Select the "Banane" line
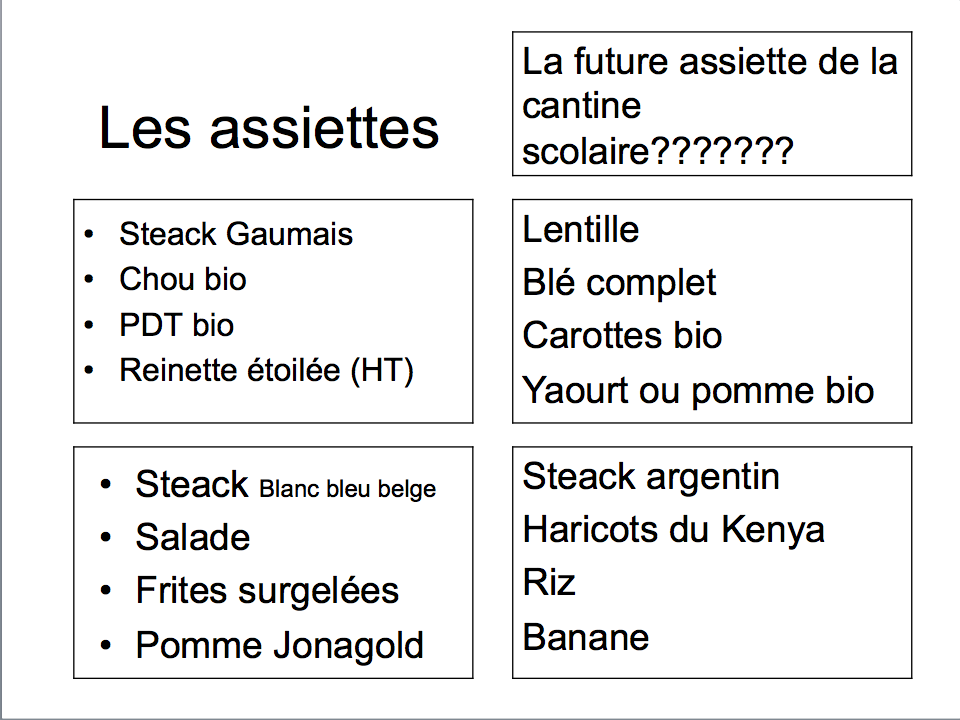960x720 pixels. 585,637
